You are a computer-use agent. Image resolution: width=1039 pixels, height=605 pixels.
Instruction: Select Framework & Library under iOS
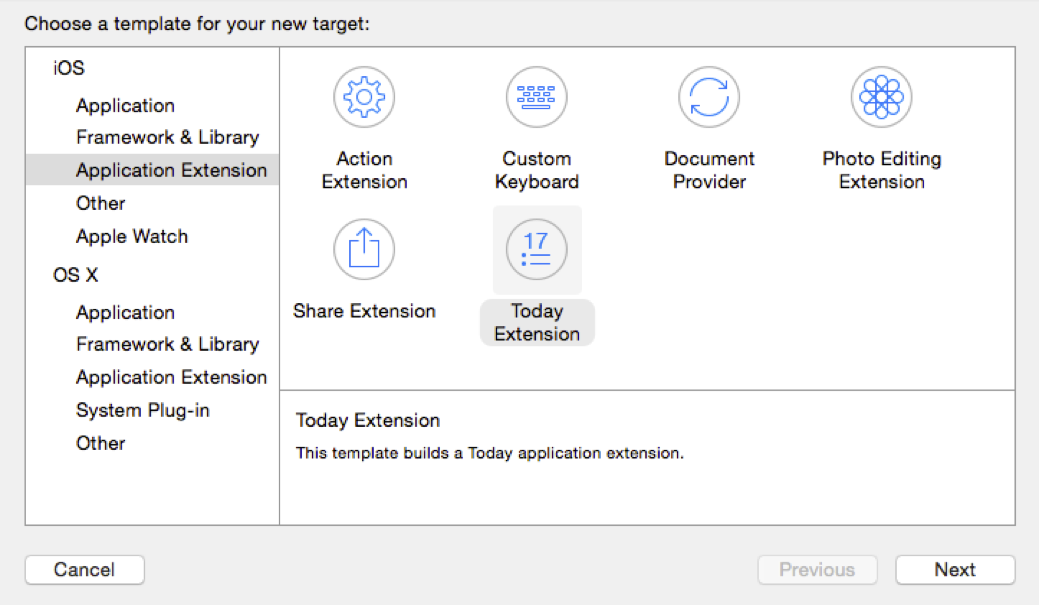tap(167, 138)
